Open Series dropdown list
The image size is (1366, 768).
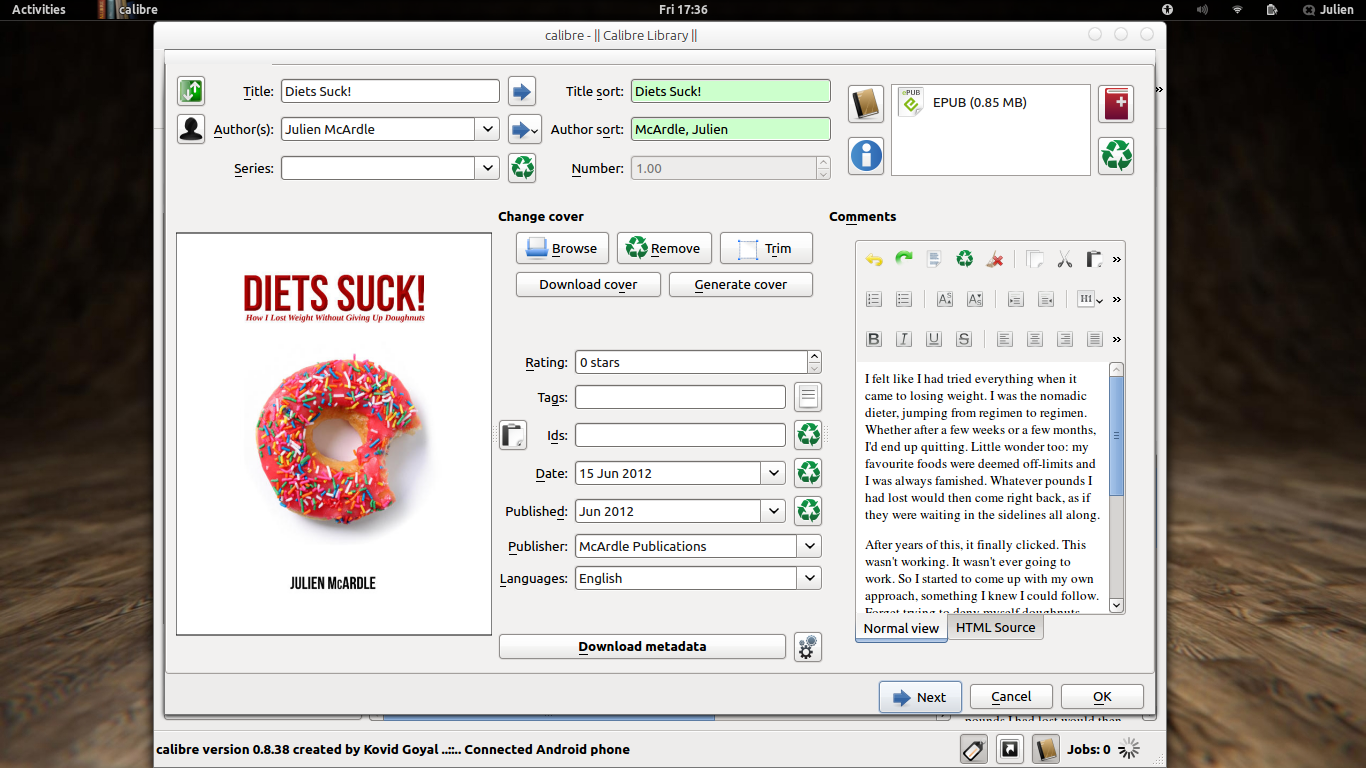pyautogui.click(x=487, y=167)
